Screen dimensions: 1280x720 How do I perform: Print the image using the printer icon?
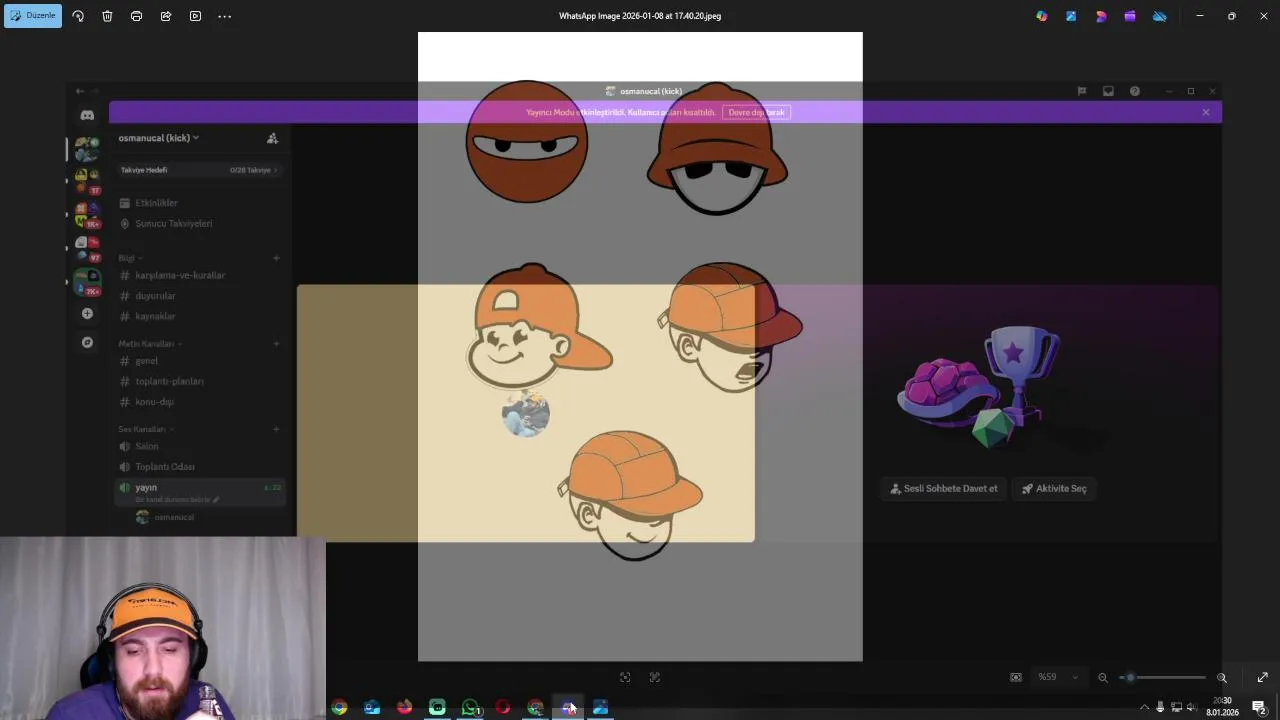click(x=136, y=16)
